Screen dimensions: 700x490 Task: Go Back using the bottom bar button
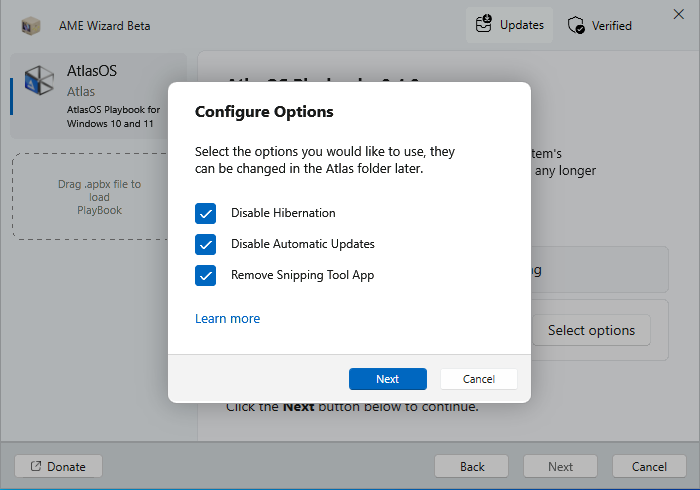click(x=472, y=466)
